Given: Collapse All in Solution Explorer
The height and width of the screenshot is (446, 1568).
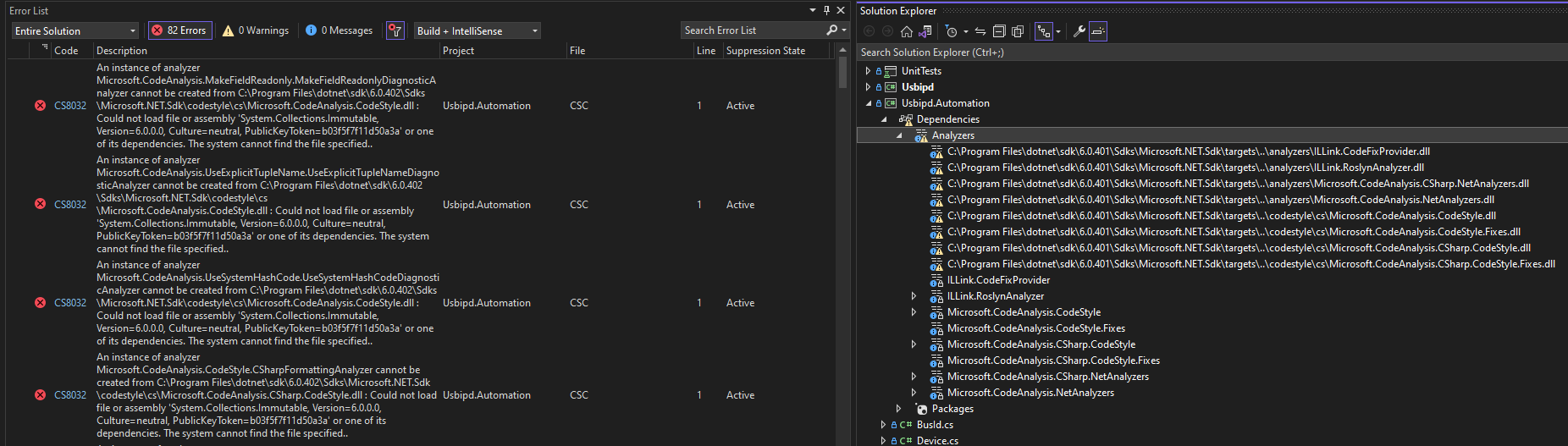Looking at the screenshot, I should [x=999, y=31].
